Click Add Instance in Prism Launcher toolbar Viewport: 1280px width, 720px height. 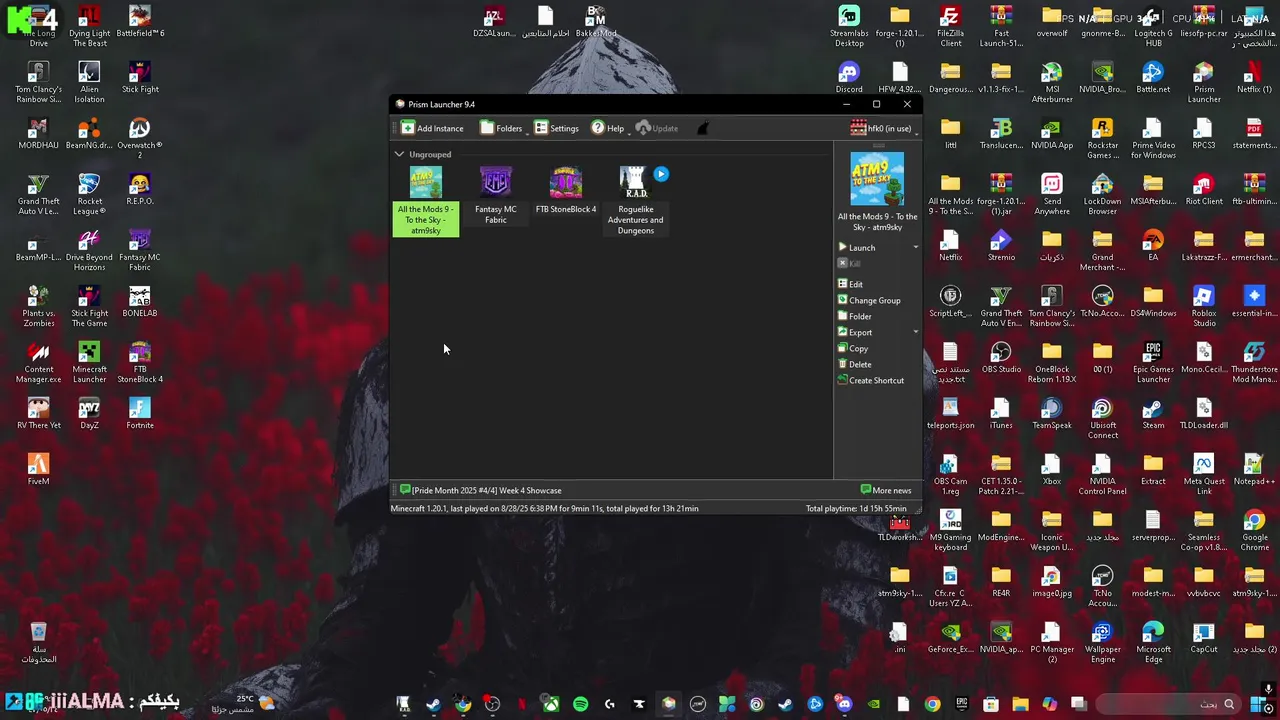(432, 128)
